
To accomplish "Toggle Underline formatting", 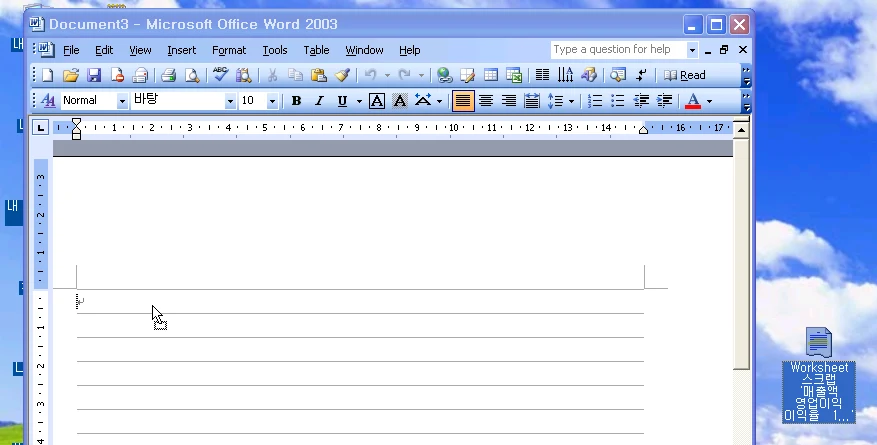I will coord(342,101).
